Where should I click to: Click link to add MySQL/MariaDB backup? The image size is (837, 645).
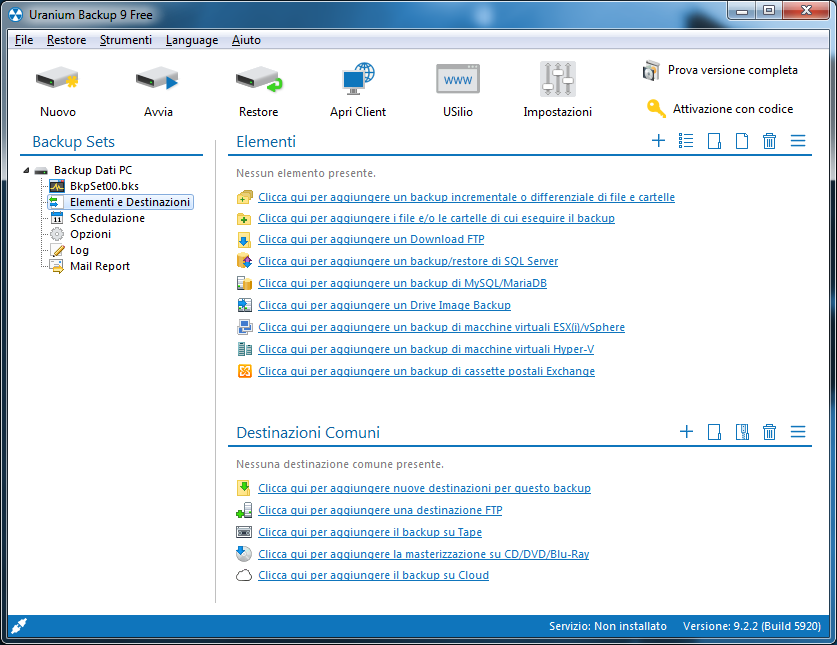(x=402, y=283)
